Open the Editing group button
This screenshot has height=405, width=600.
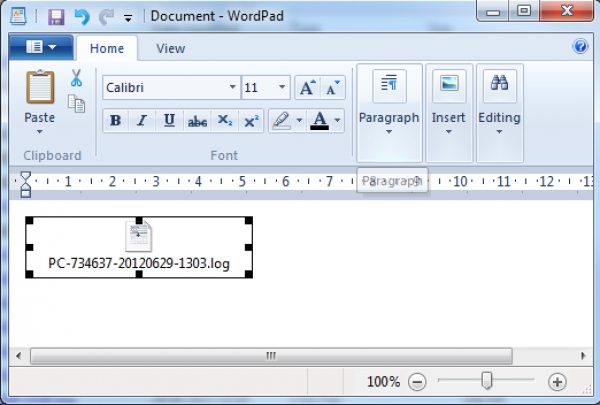499,113
